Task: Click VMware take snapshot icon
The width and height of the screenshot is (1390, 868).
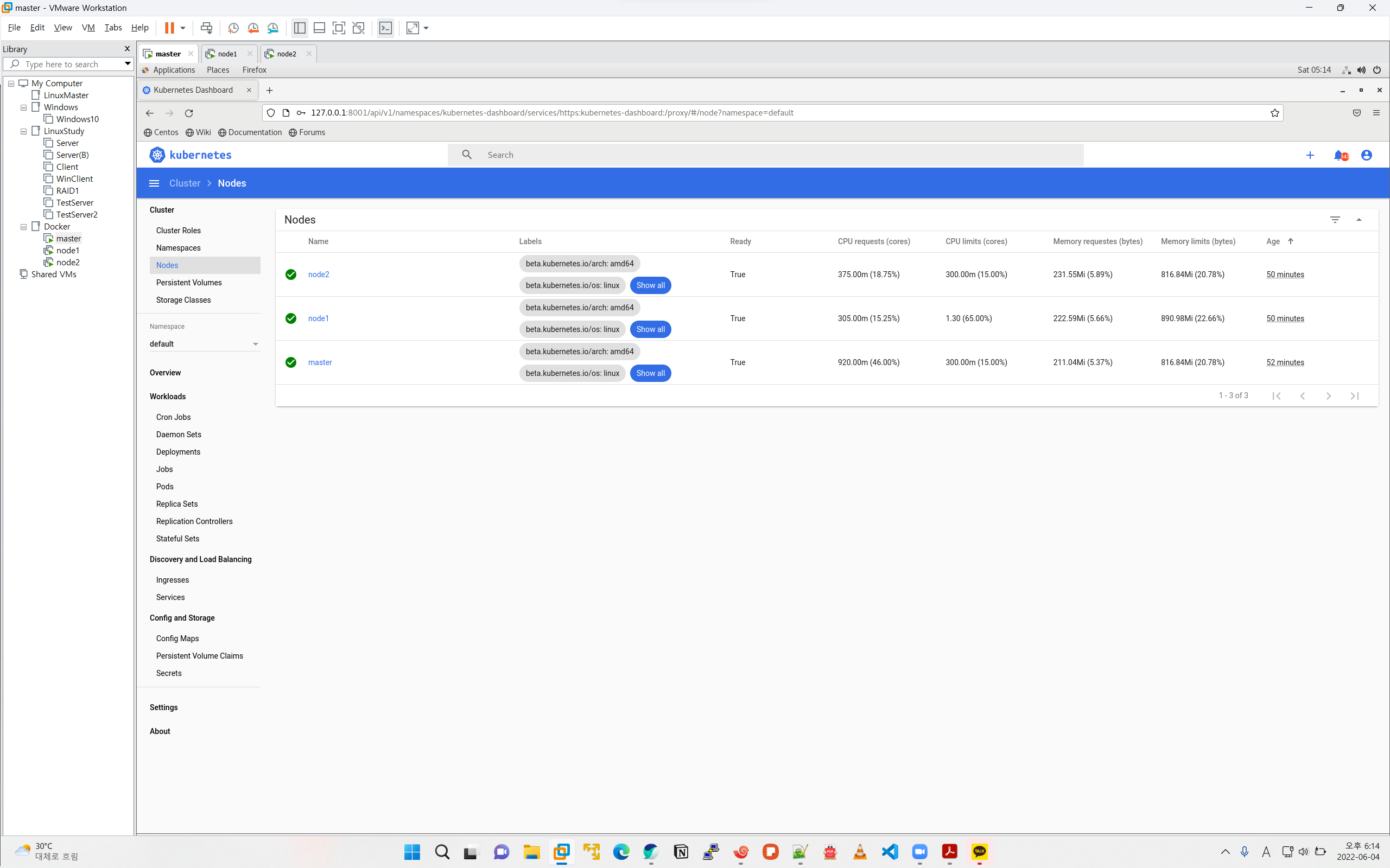Action: coord(233,28)
